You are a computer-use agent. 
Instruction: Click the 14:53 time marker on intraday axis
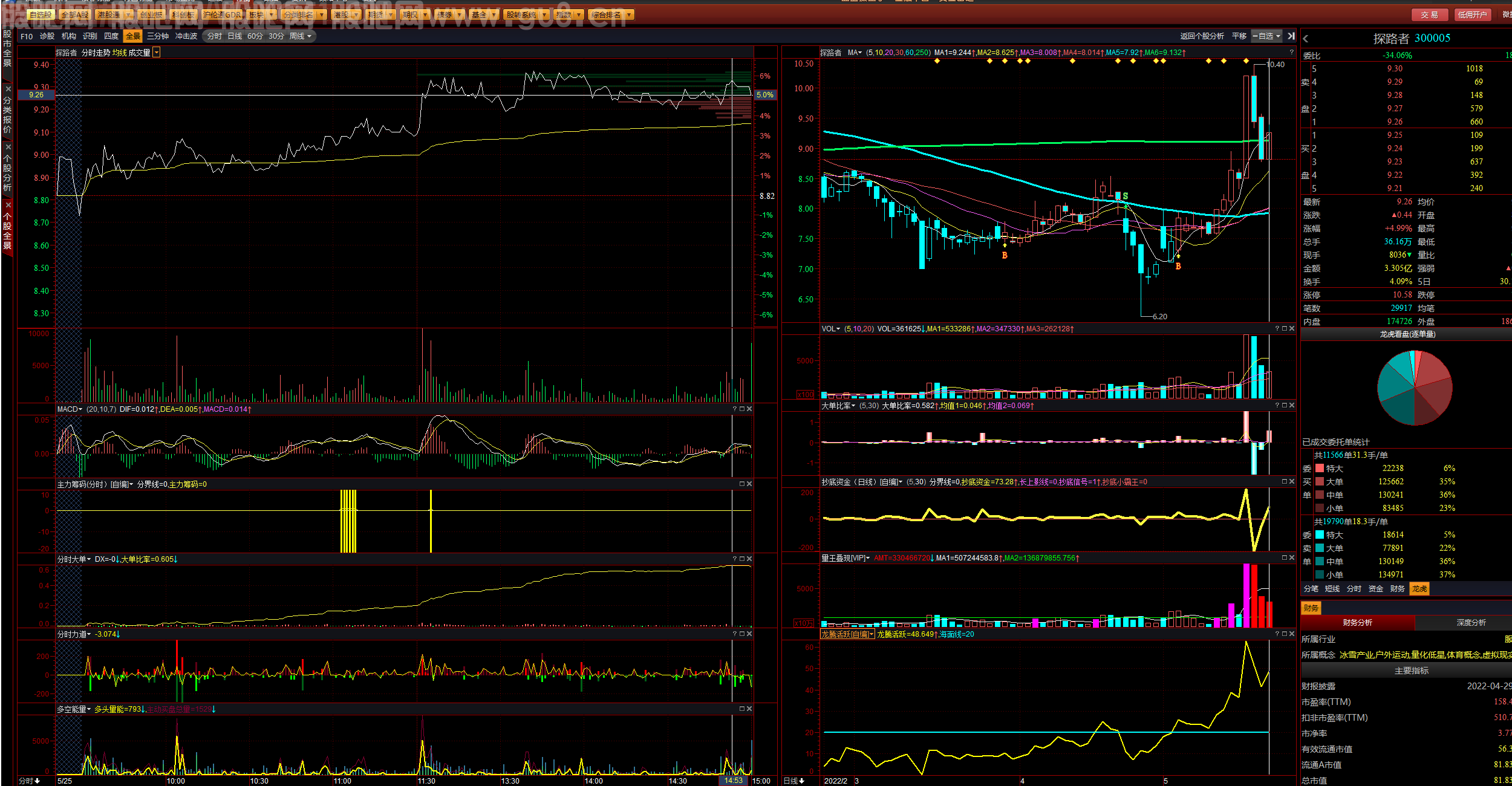click(x=733, y=781)
